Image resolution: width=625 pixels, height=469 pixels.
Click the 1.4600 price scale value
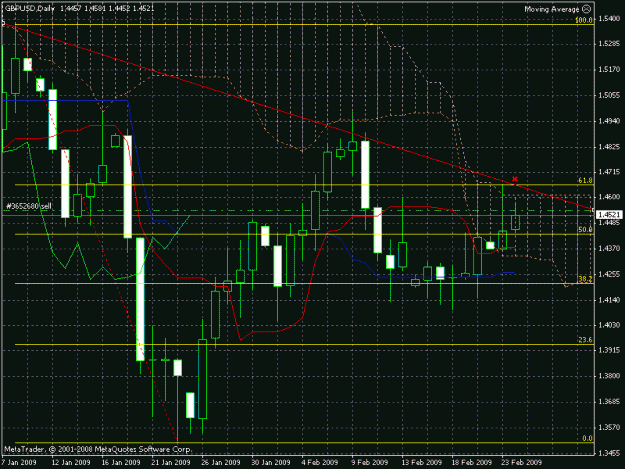click(x=609, y=197)
